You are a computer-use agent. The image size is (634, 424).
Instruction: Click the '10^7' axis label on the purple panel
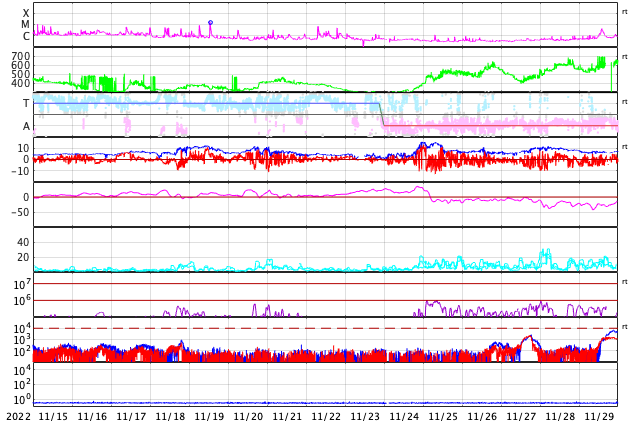click(22, 285)
